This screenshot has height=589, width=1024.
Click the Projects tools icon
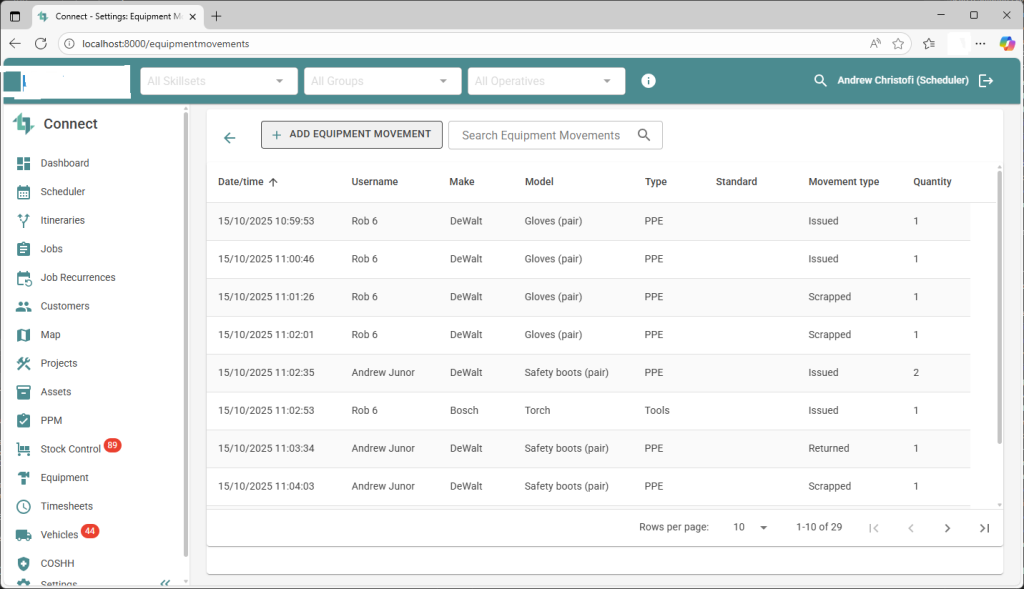point(24,364)
